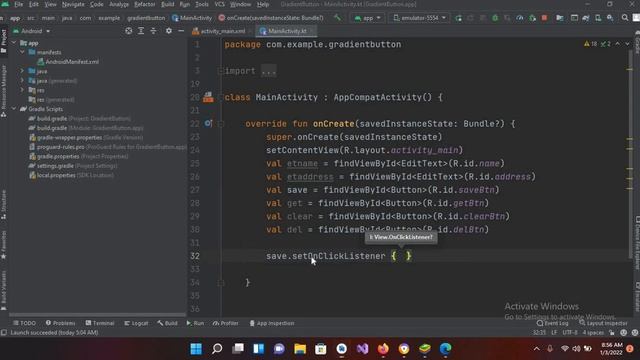Collapse the app module tree node
640x360 pixels.
(14, 43)
